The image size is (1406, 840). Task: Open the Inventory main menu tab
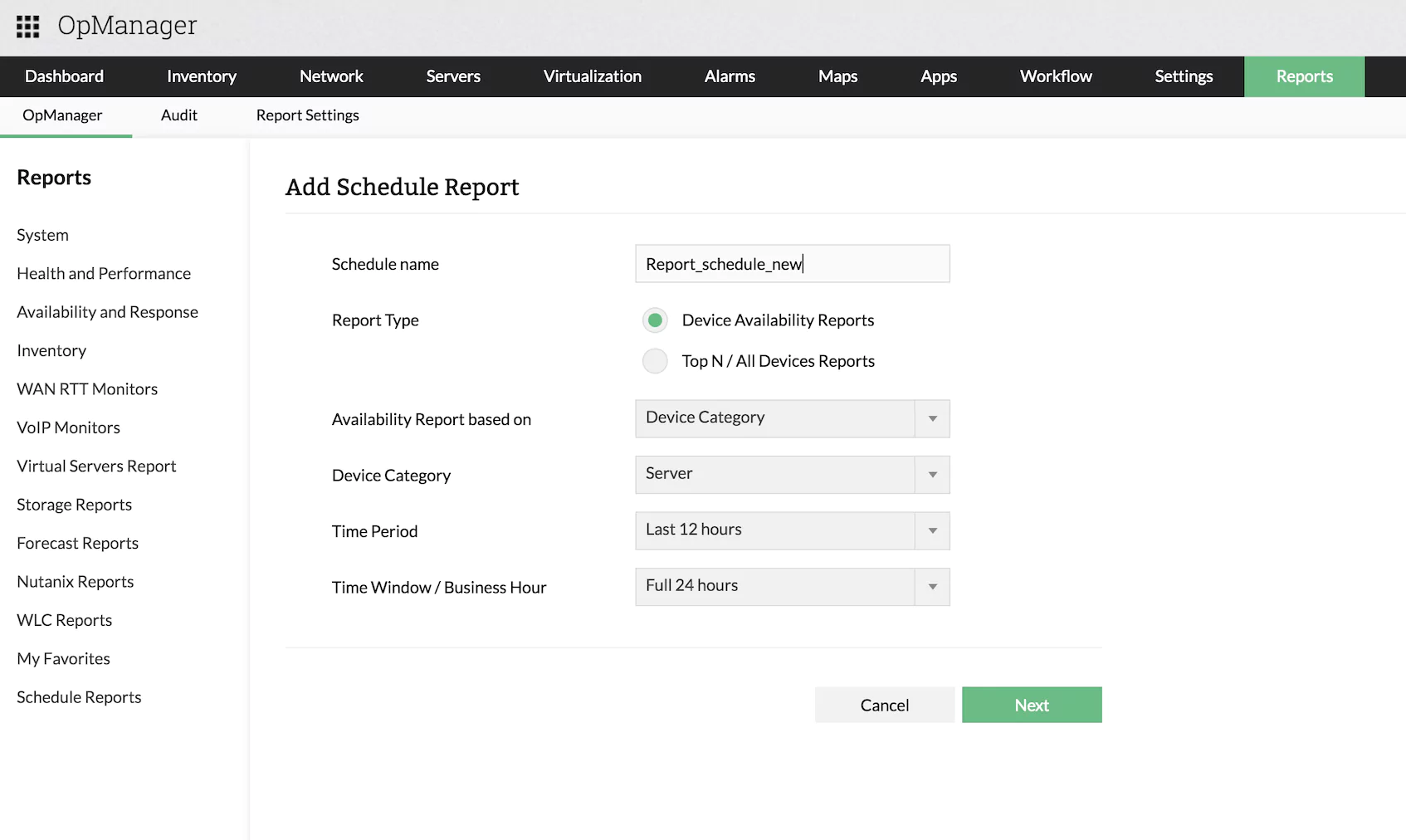(x=202, y=76)
